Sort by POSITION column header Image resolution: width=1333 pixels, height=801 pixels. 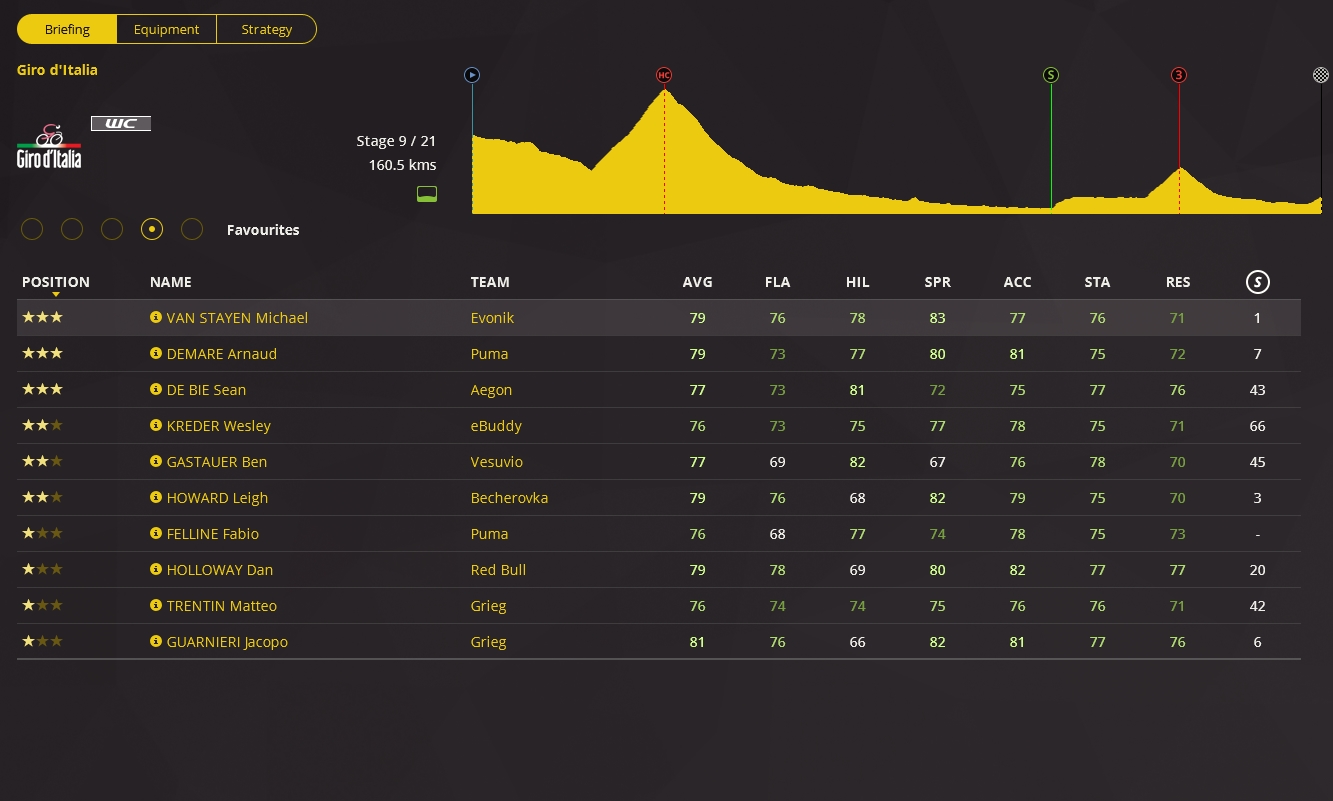pos(56,282)
